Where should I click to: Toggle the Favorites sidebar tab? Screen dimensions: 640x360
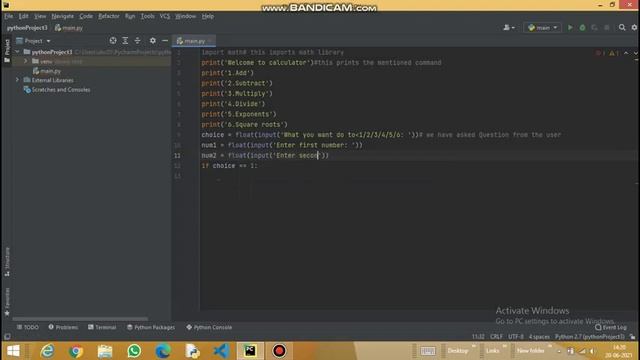7,301
